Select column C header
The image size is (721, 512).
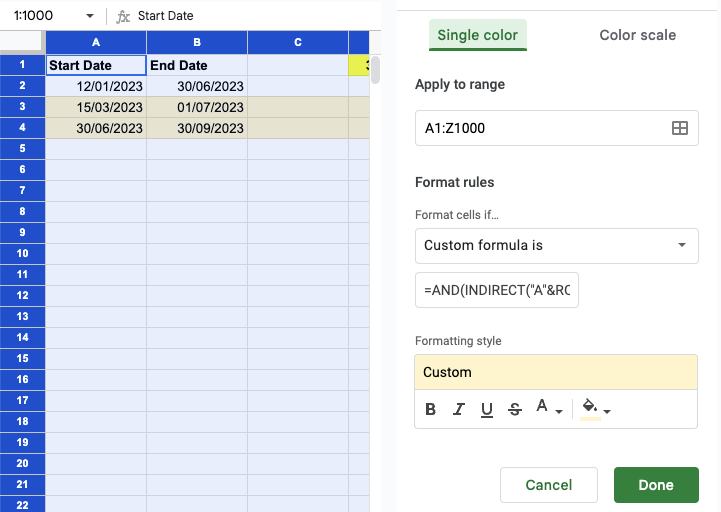[298, 42]
